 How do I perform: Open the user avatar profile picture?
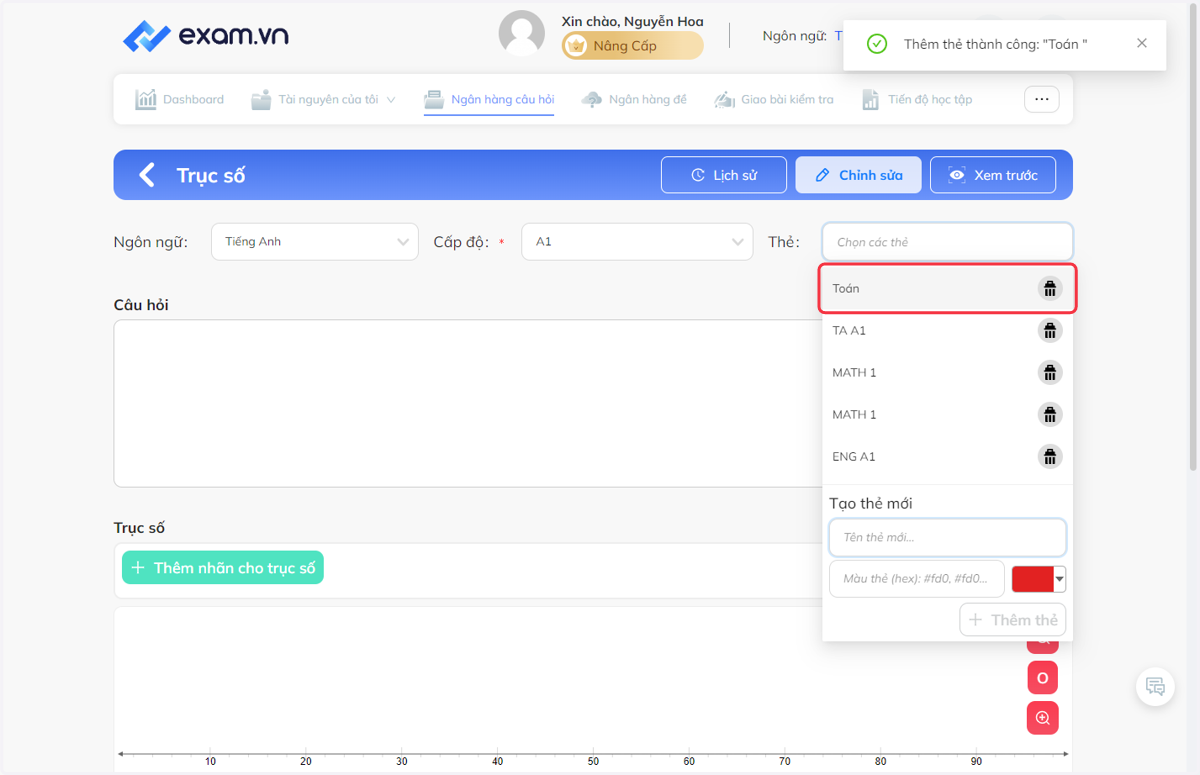pos(522,34)
